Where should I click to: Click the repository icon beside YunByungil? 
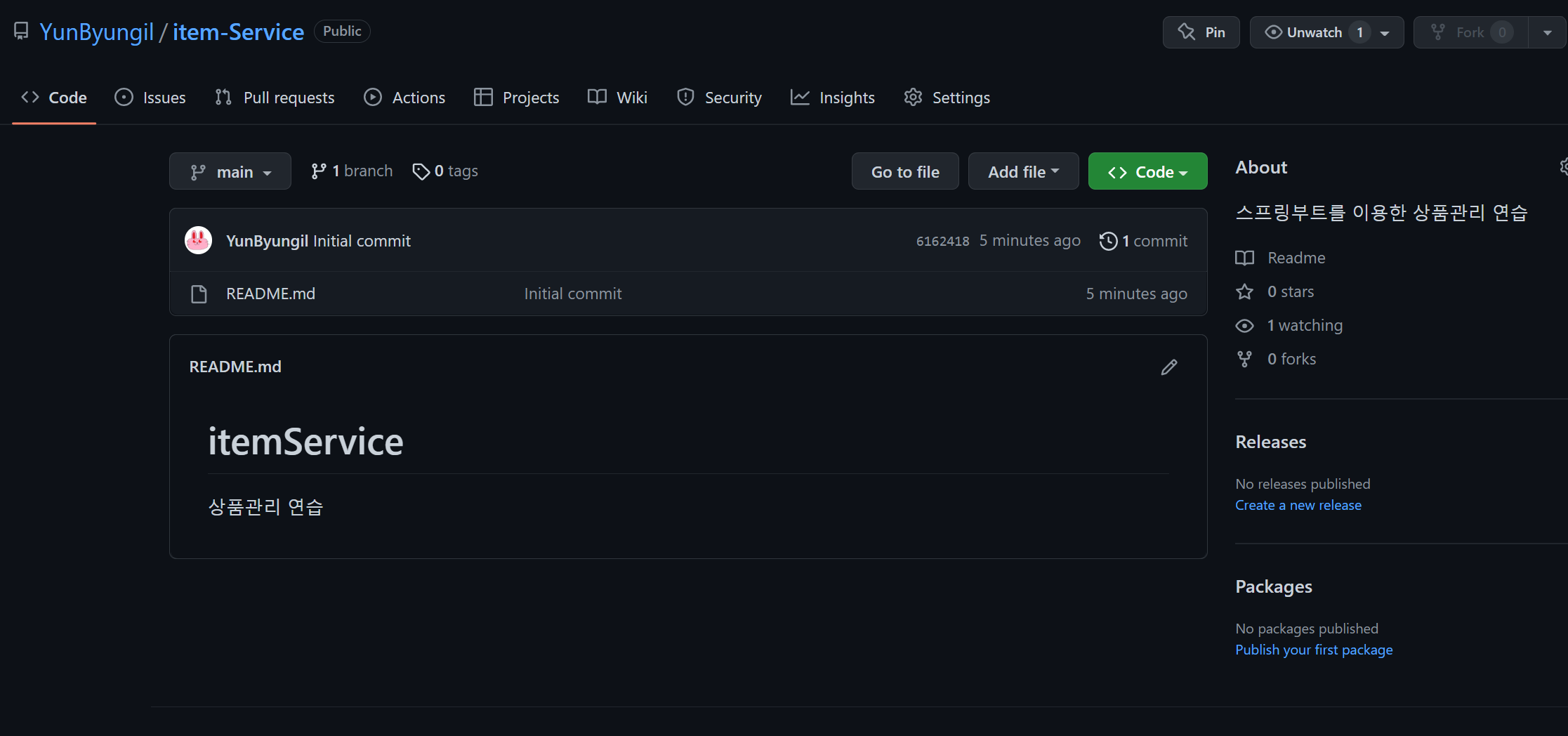click(21, 32)
